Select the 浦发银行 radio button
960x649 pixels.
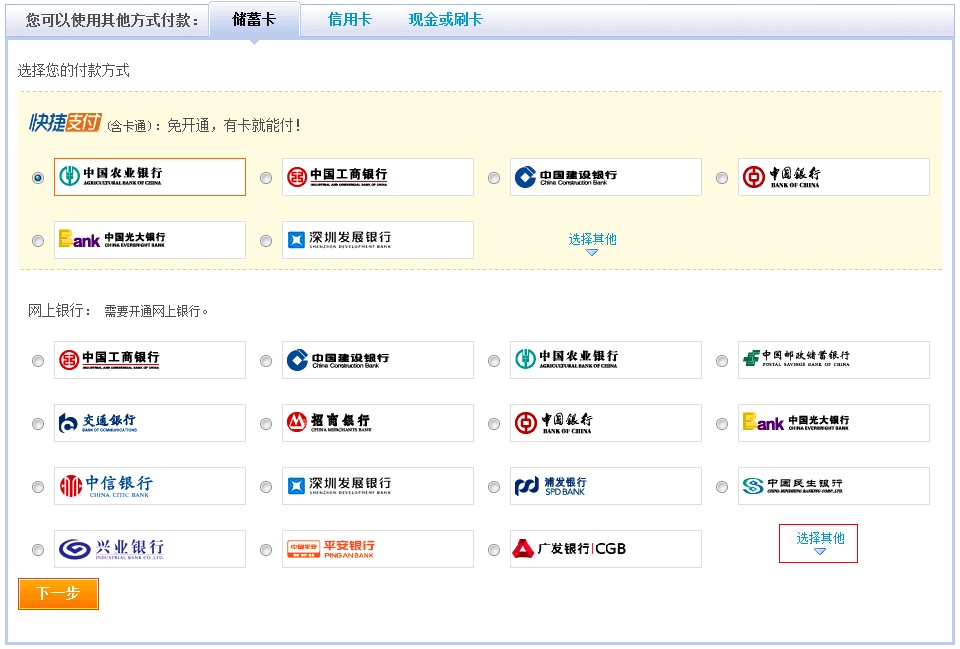(494, 487)
